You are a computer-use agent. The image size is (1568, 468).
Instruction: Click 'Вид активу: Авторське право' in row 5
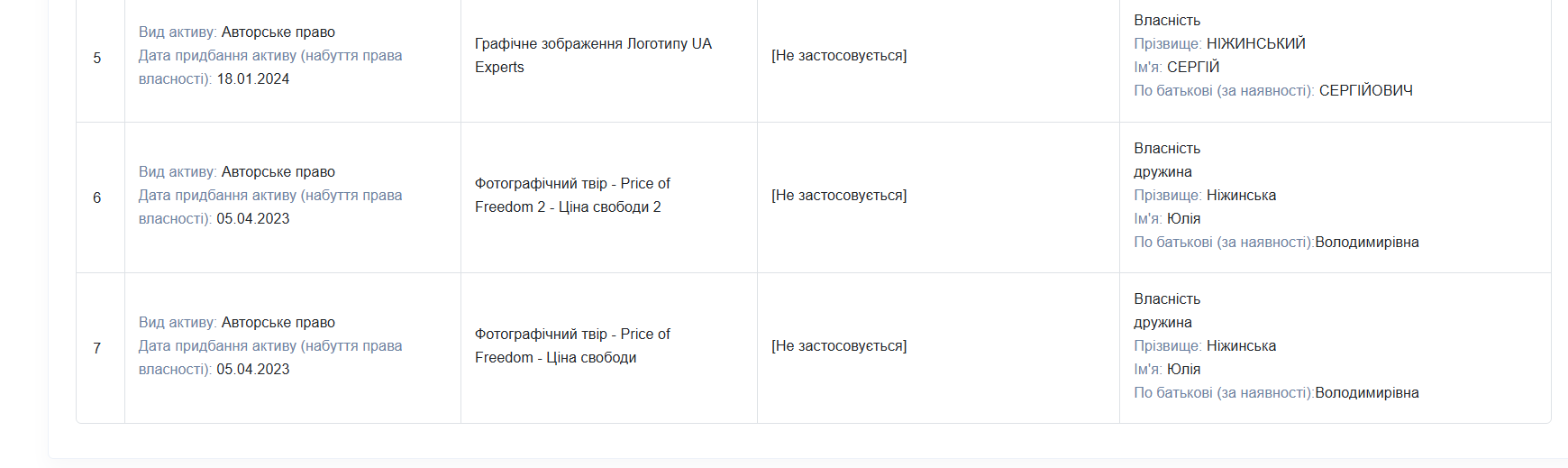237,32
